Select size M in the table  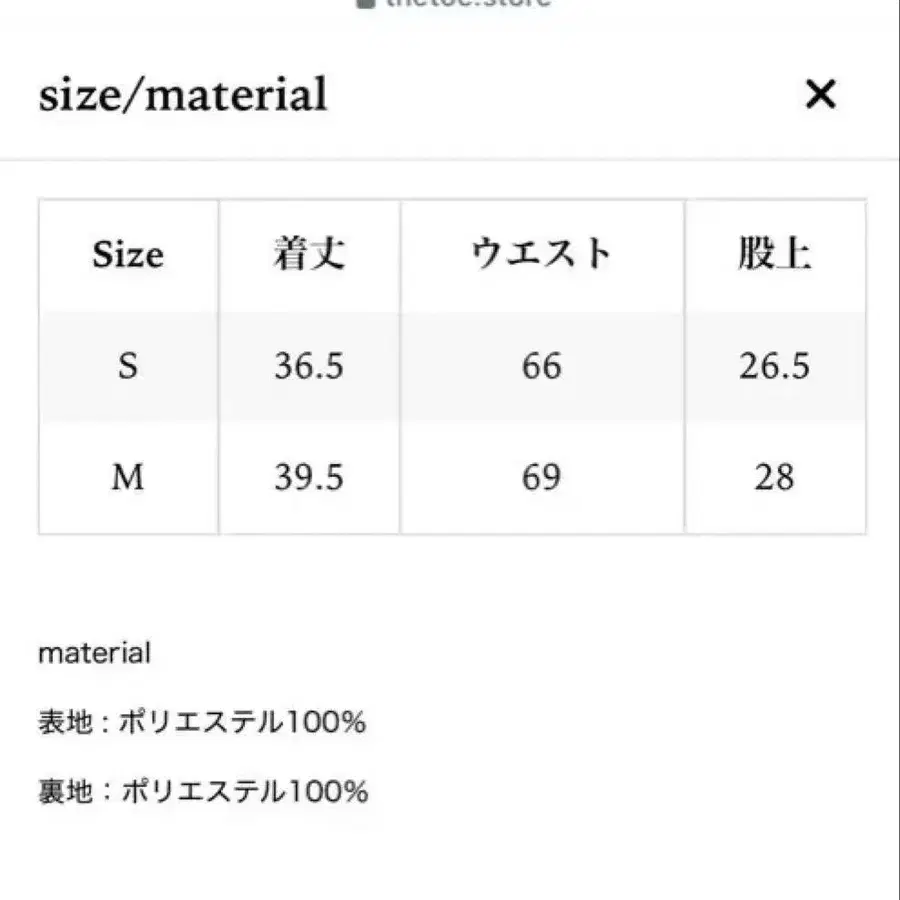click(x=128, y=477)
